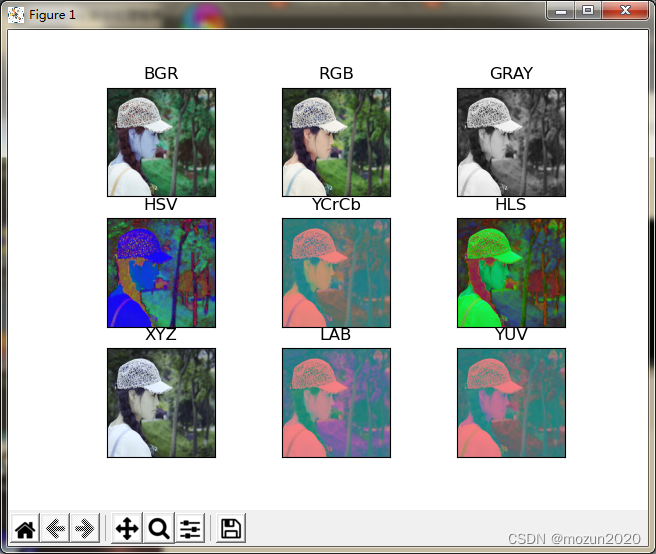Close the Figure 1 window

[625, 10]
